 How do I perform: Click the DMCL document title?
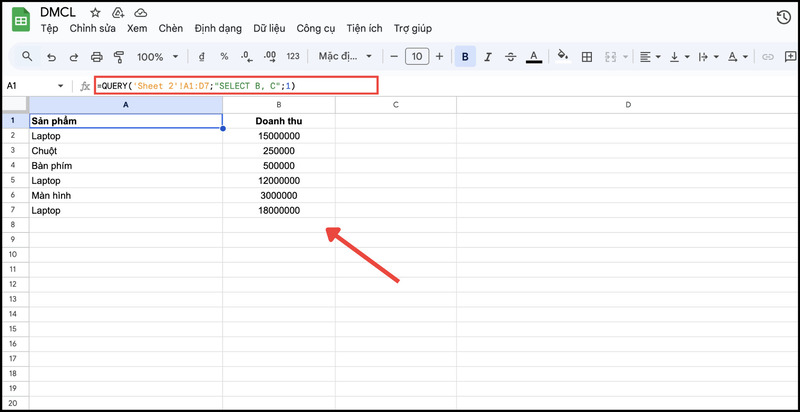pyautogui.click(x=58, y=12)
